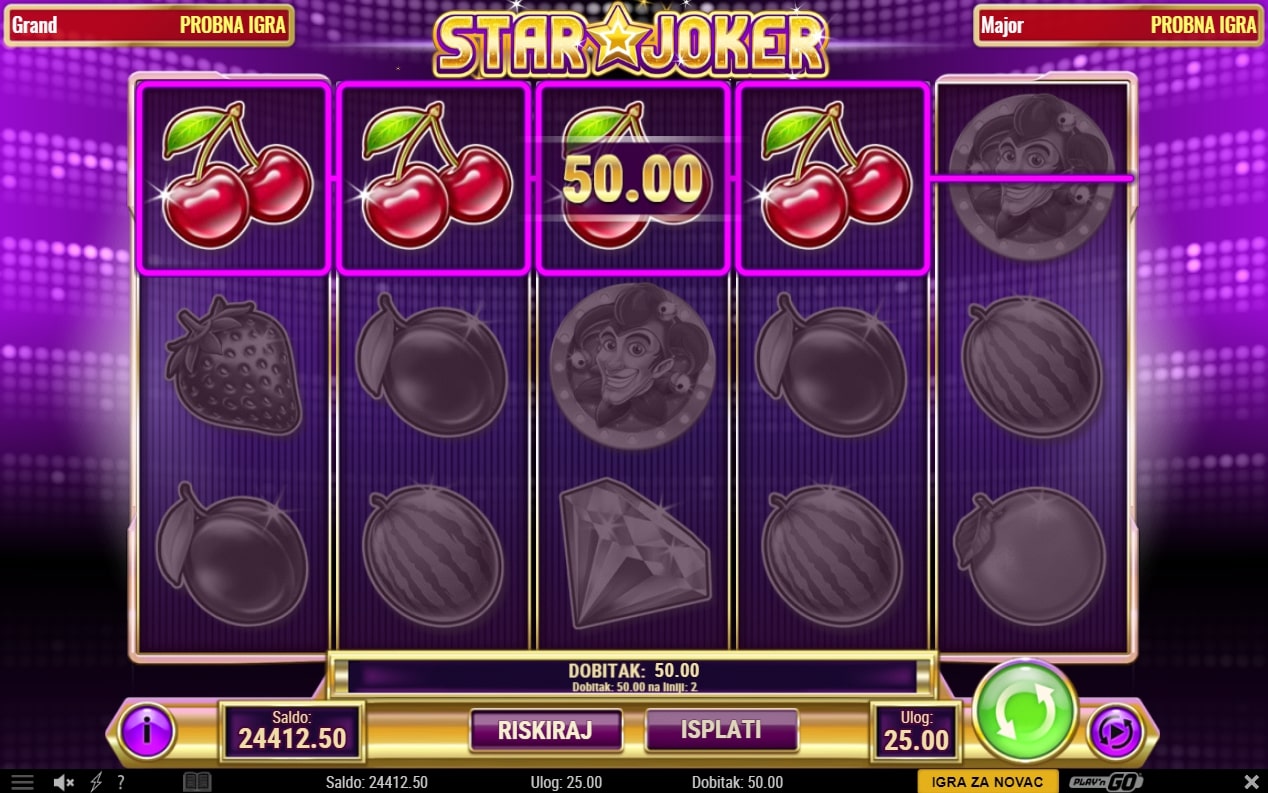Click the Play'n GO logo
The height and width of the screenshot is (793, 1268).
1105,782
